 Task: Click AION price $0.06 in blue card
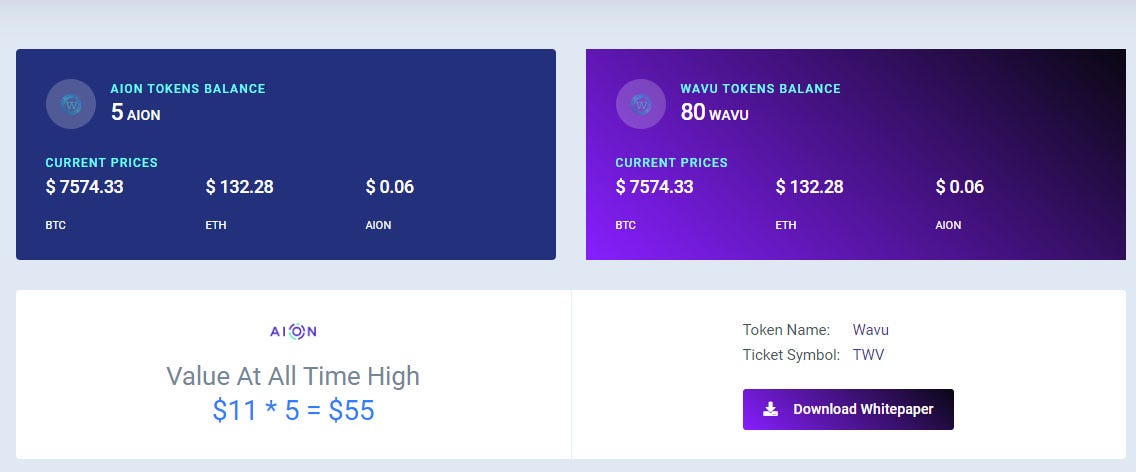pyautogui.click(x=390, y=187)
